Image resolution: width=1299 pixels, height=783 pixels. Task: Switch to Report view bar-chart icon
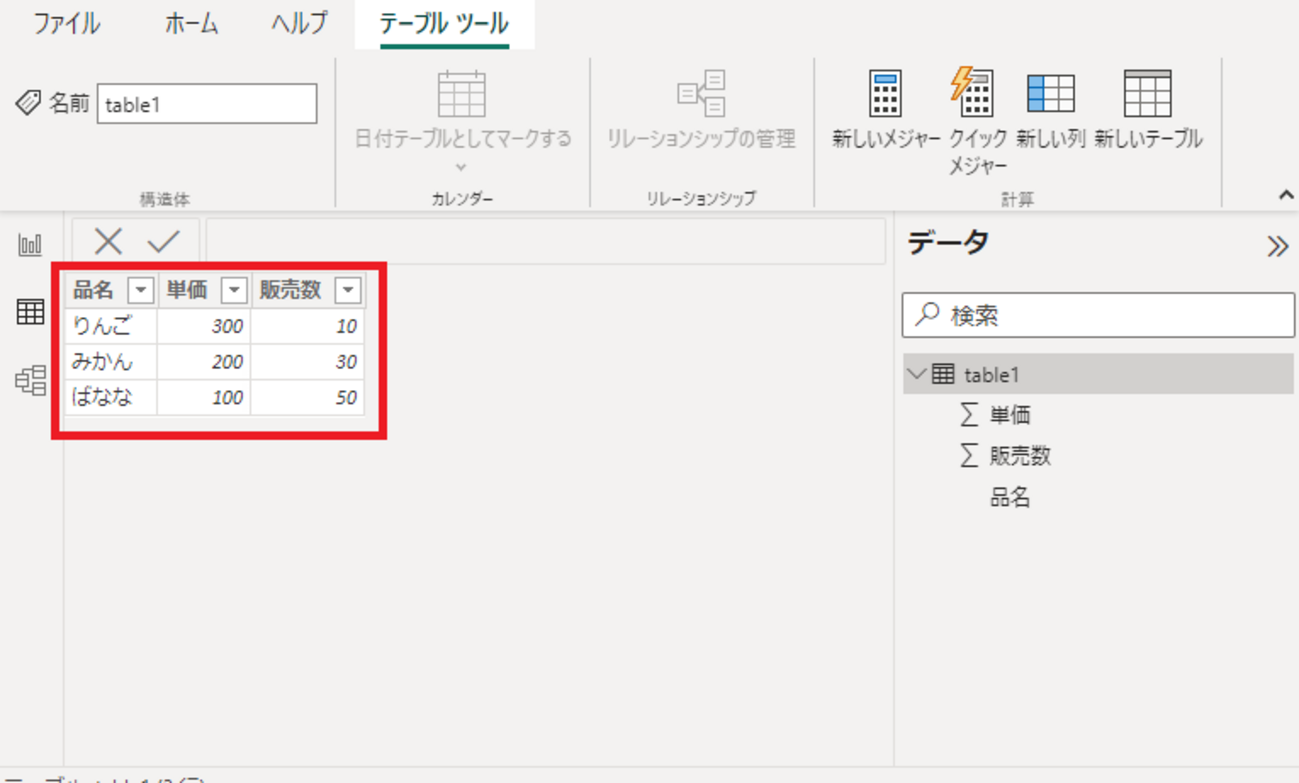pyautogui.click(x=31, y=244)
